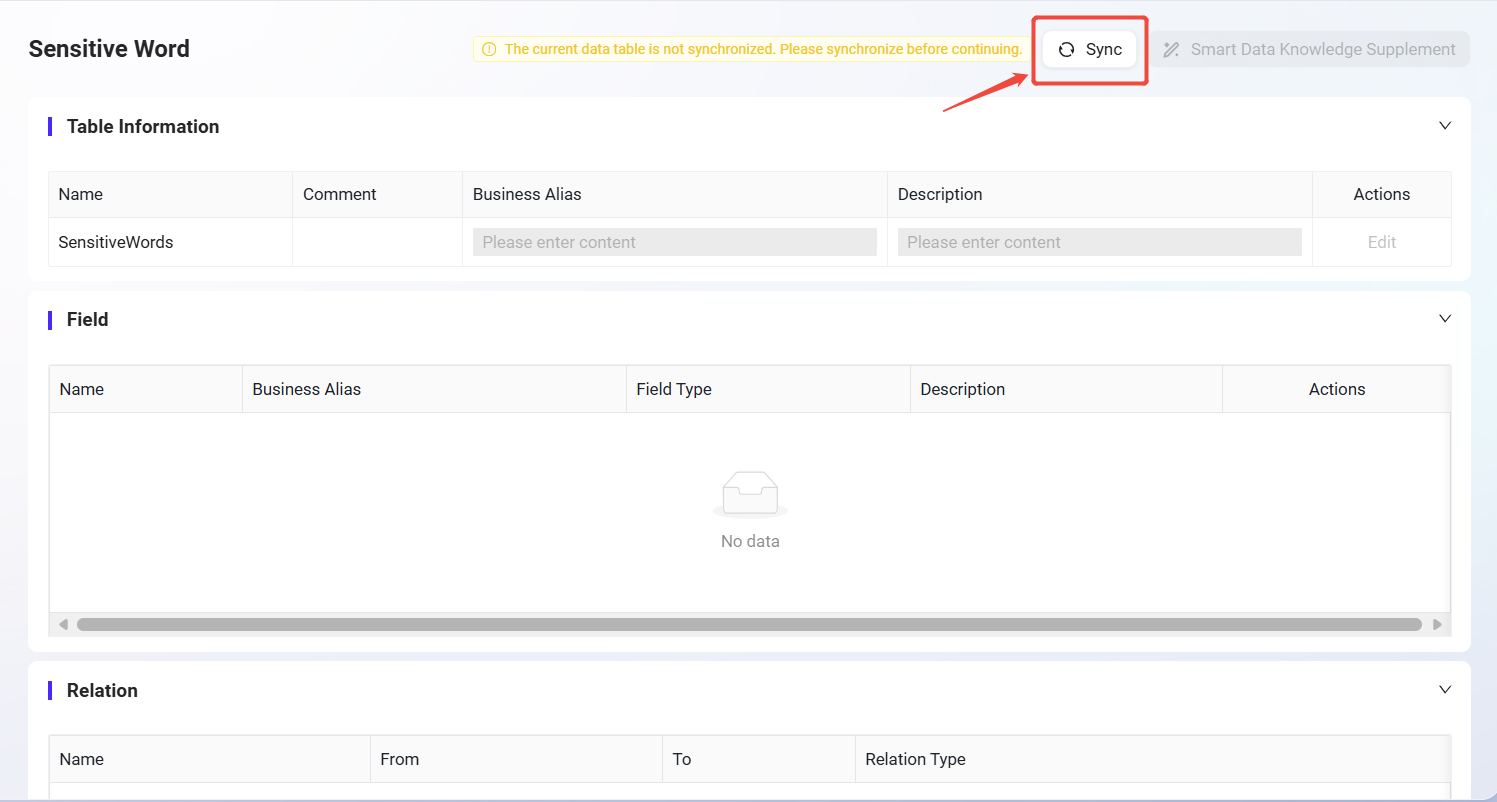
Task: Click the warning icon in yellow notice
Action: click(x=489, y=49)
